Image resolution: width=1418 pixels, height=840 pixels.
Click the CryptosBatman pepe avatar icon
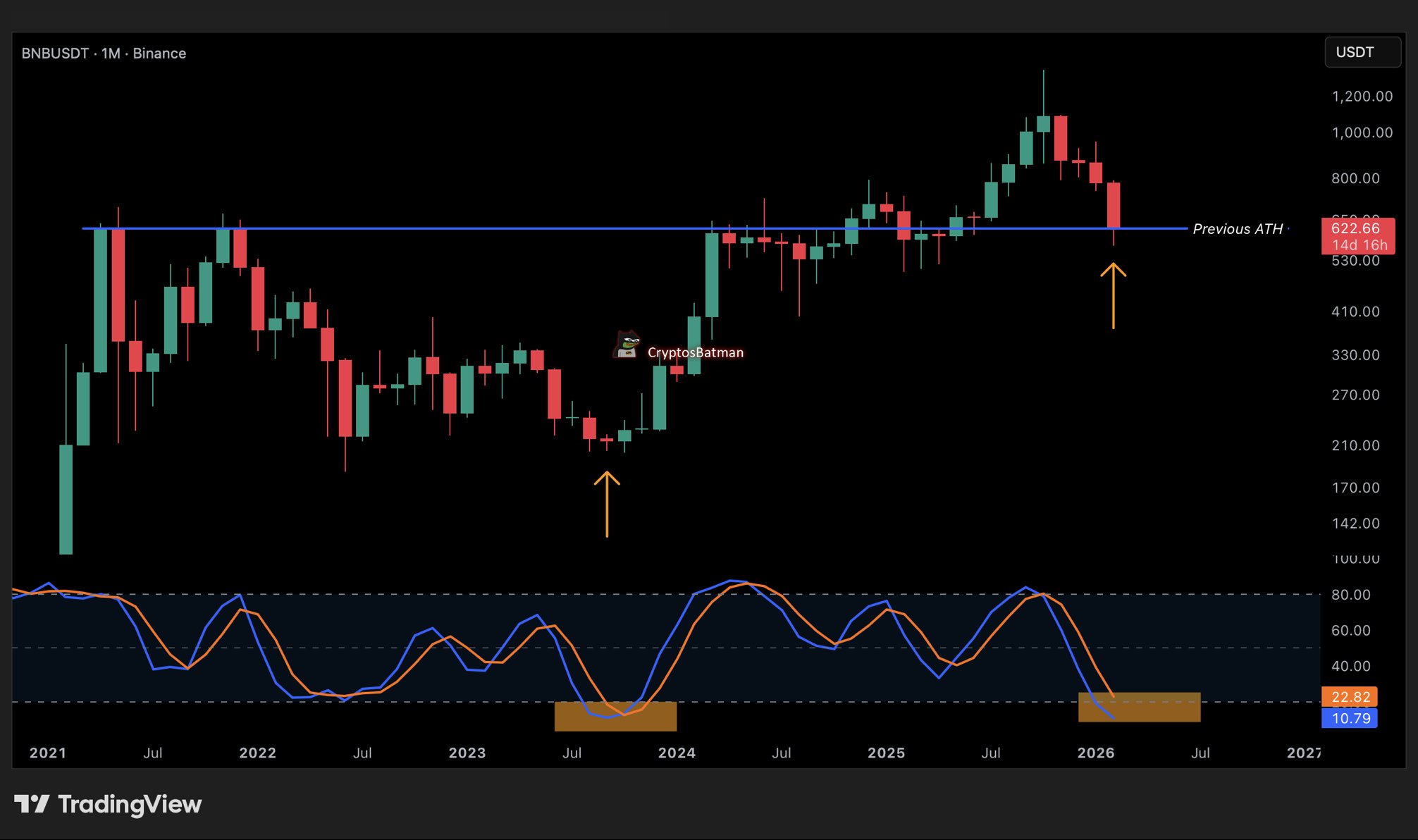(627, 345)
